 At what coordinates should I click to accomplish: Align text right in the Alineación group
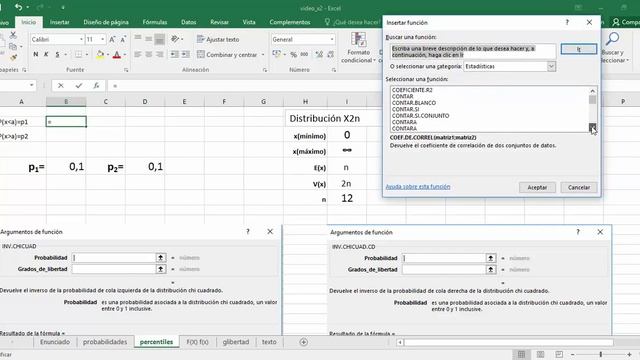coord(160,54)
